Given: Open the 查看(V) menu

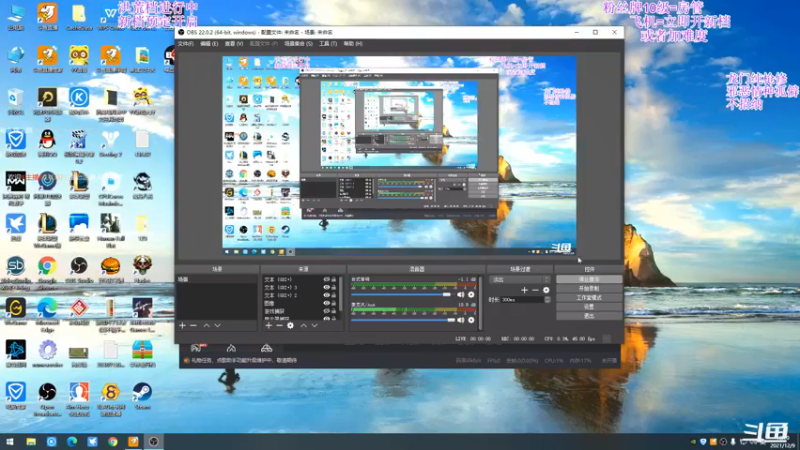Looking at the screenshot, I should point(234,44).
